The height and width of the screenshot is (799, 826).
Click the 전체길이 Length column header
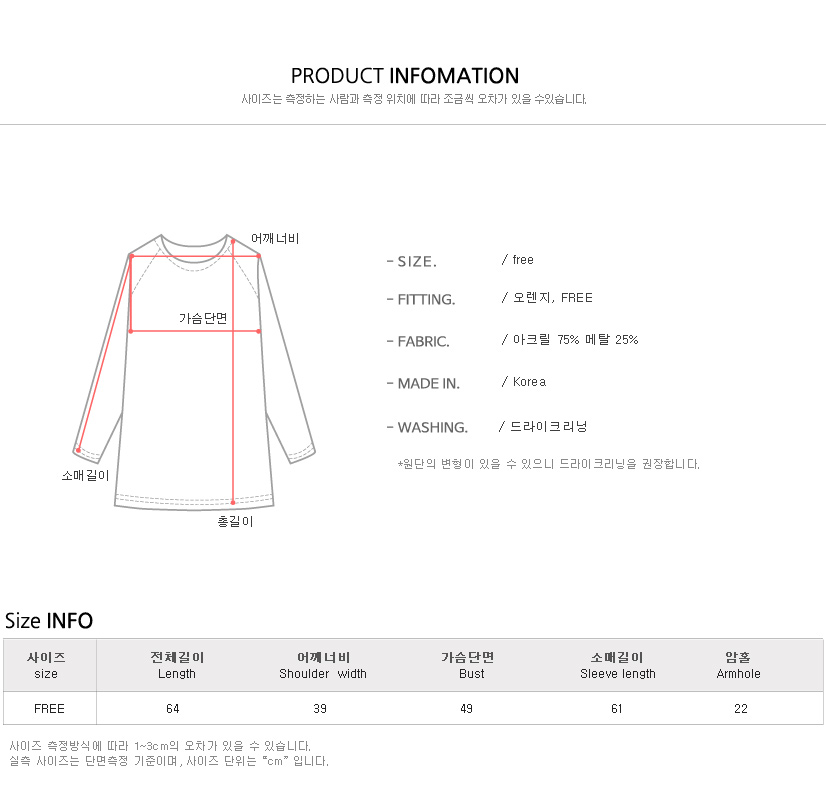[x=177, y=665]
